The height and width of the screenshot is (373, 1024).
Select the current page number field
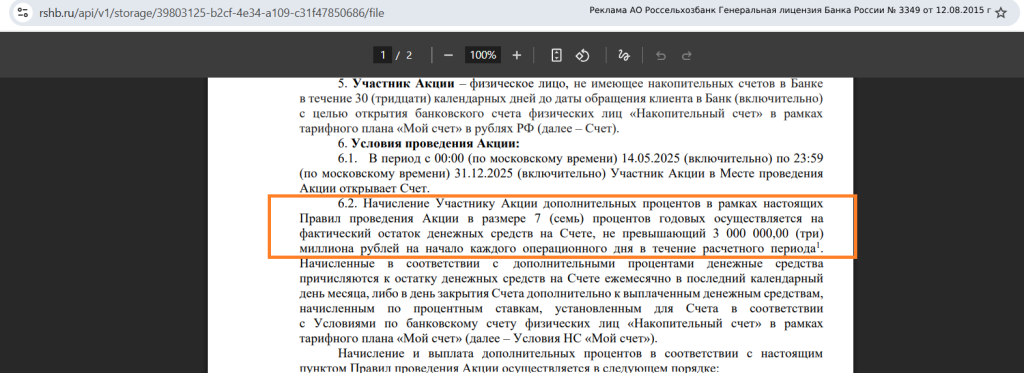(x=383, y=56)
